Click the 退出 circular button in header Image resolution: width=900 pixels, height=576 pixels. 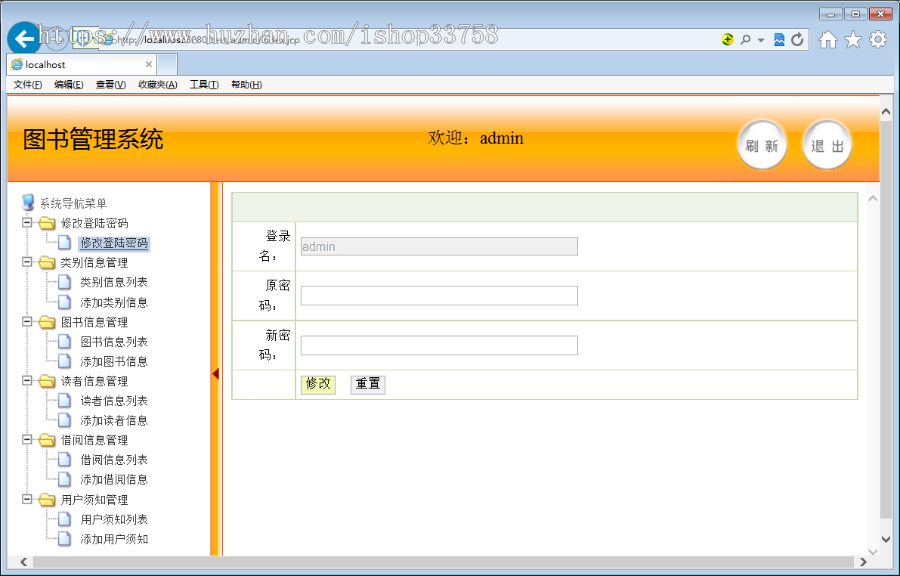click(x=827, y=144)
